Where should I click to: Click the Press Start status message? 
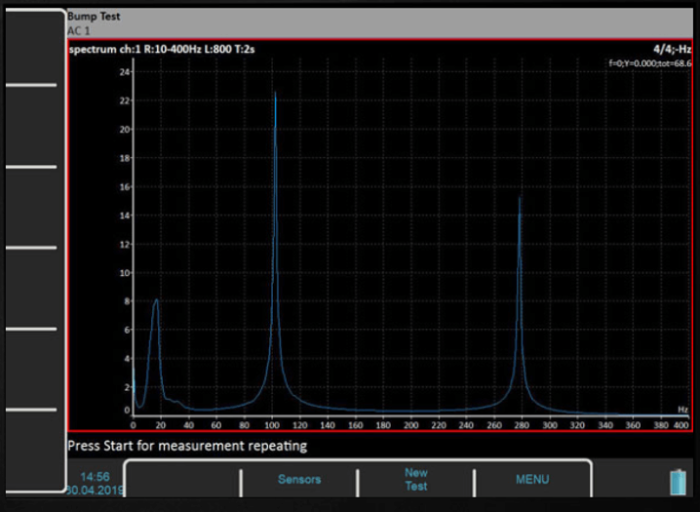click(187, 446)
